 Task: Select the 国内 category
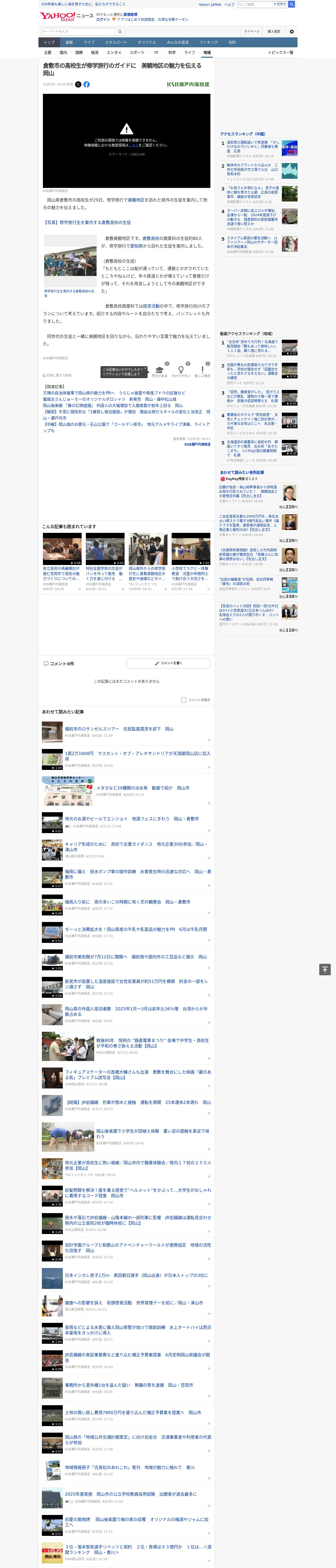[x=63, y=52]
